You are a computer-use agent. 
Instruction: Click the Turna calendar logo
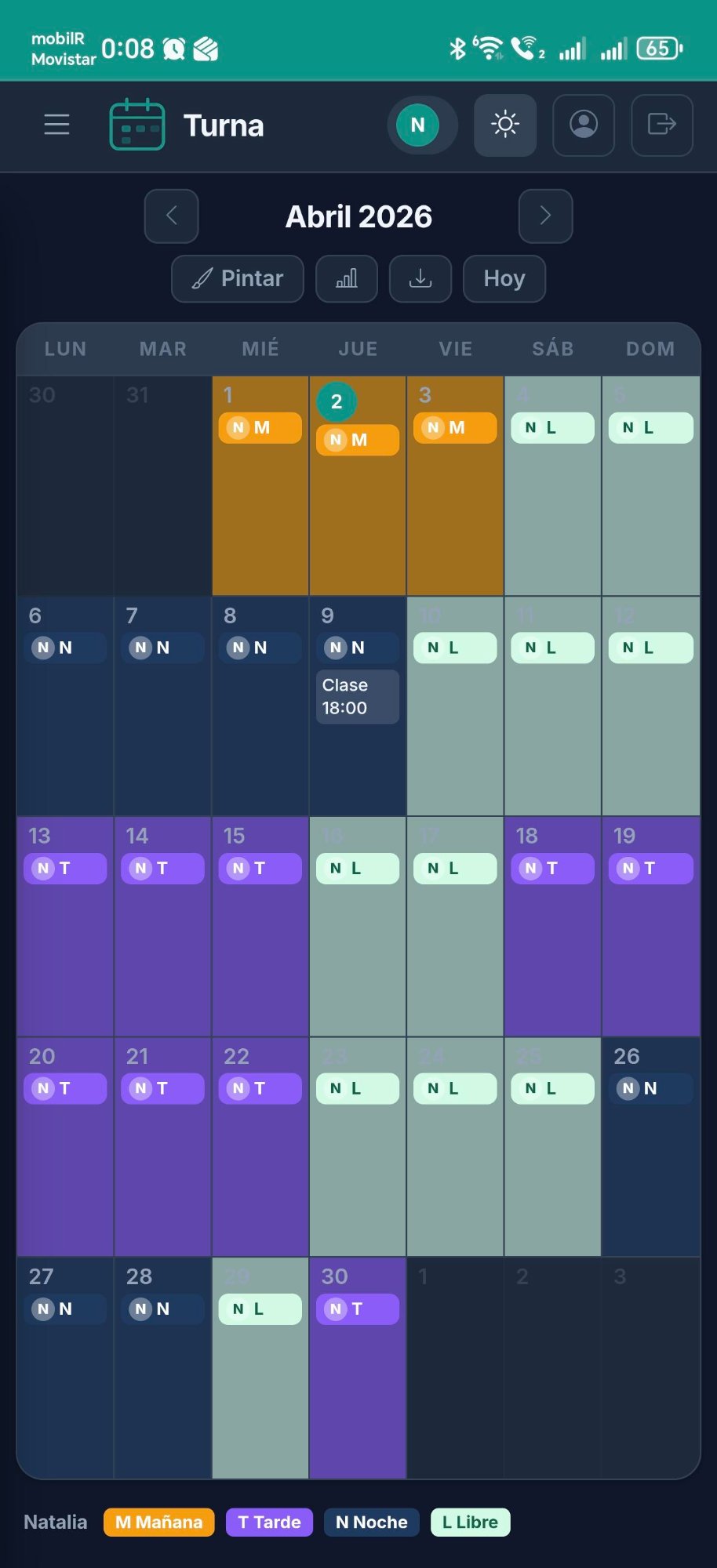[x=137, y=125]
